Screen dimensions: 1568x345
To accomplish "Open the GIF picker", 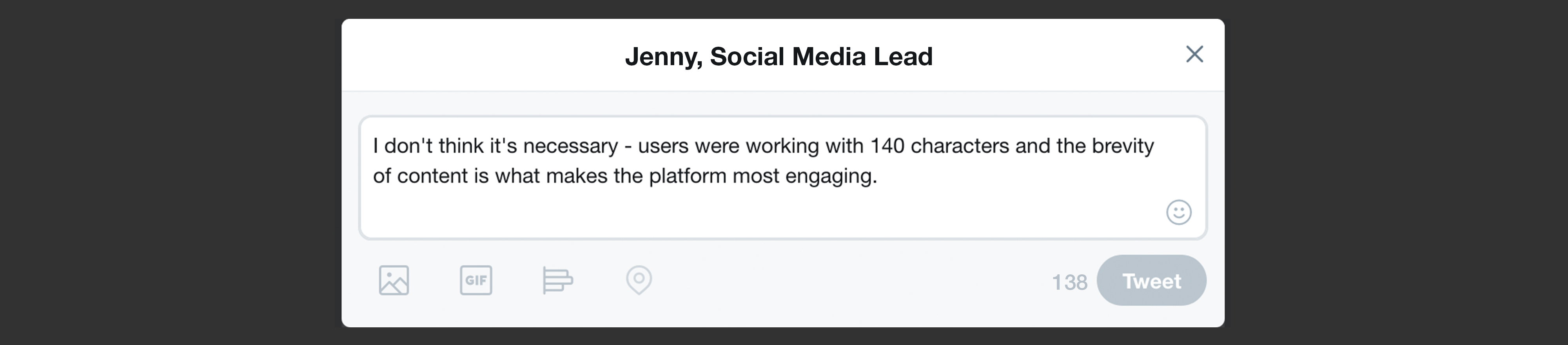I will point(475,280).
